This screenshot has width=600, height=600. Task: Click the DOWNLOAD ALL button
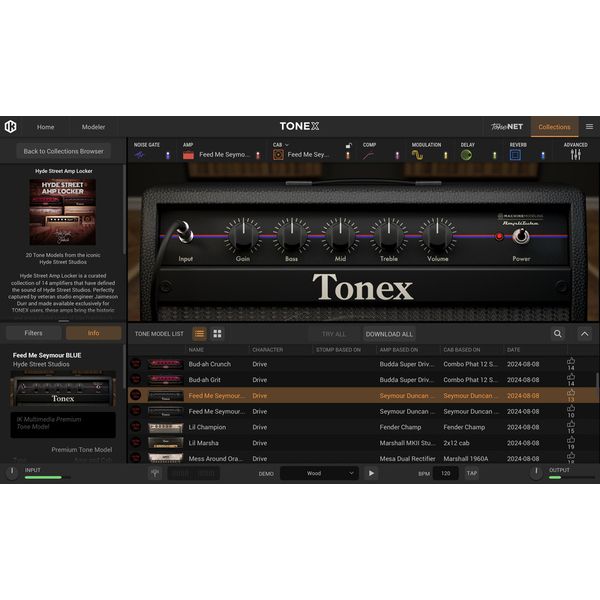point(389,334)
